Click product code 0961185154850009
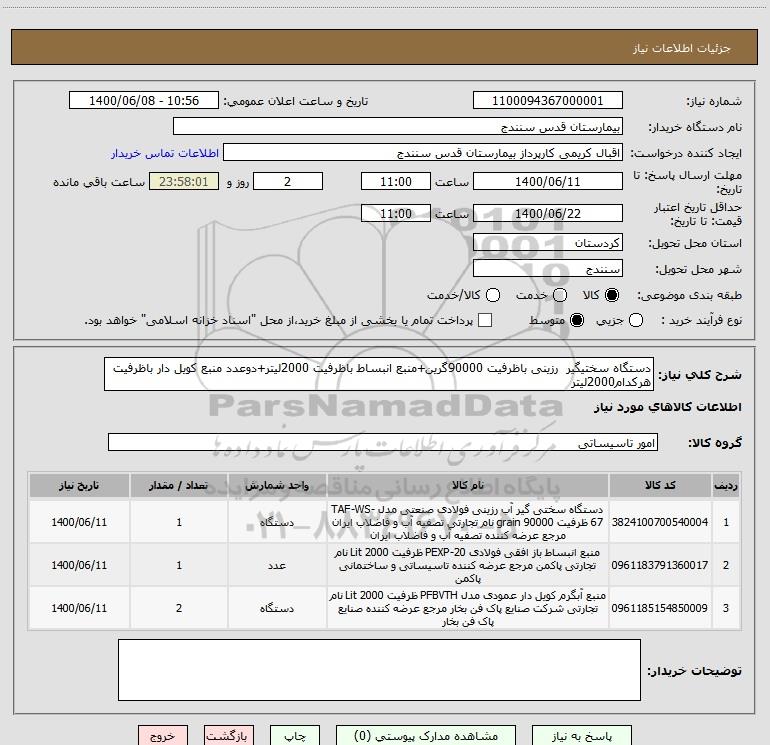The height and width of the screenshot is (745, 770). pos(660,608)
